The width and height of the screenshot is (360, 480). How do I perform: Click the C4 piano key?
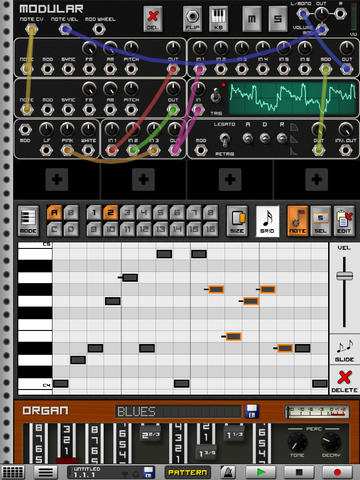pyautogui.click(x=35, y=384)
